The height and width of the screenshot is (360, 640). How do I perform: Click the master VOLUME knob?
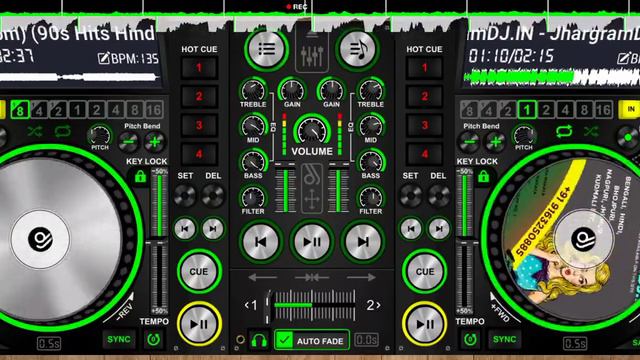click(x=312, y=130)
